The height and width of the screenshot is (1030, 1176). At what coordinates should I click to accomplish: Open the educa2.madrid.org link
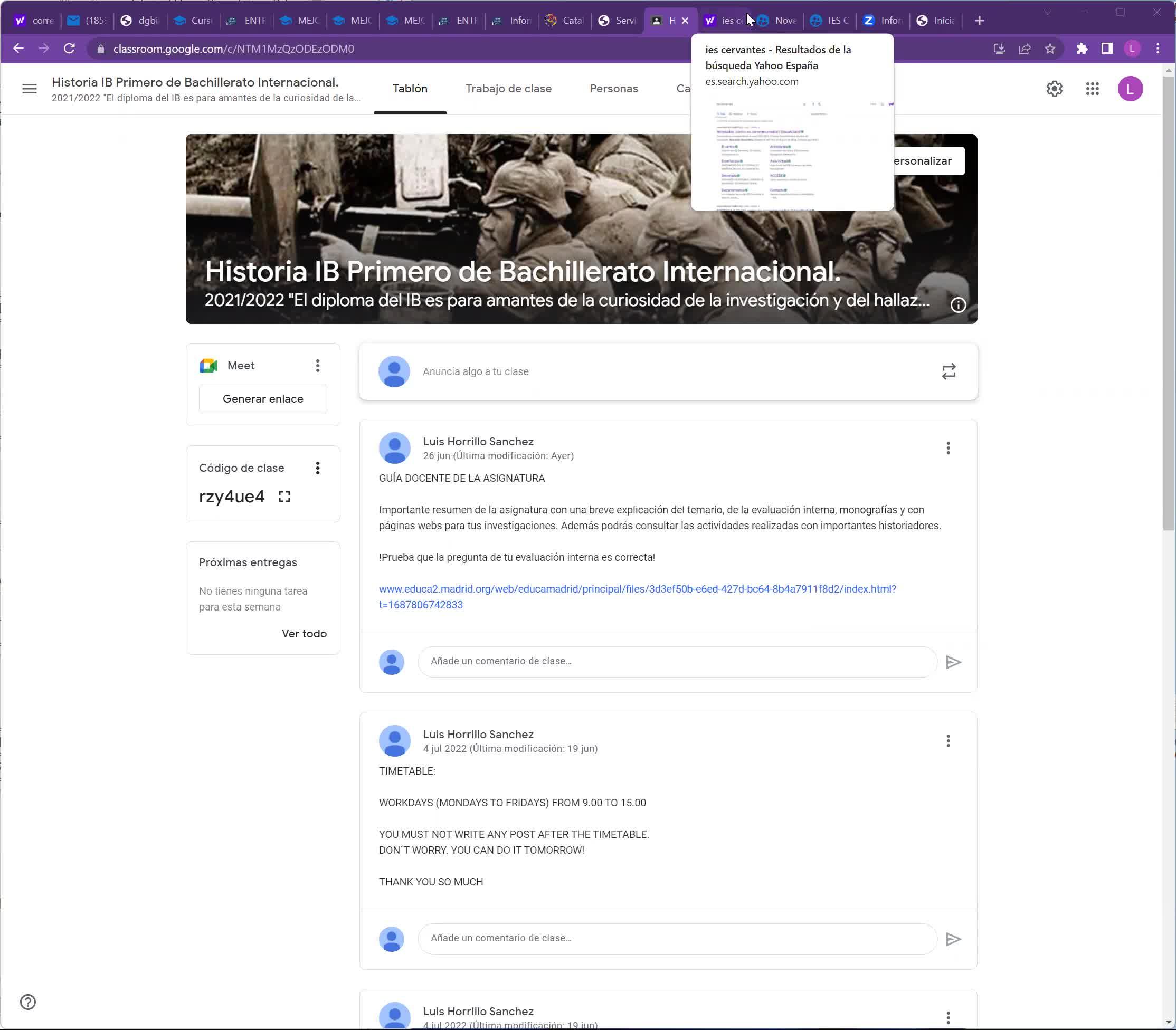637,589
